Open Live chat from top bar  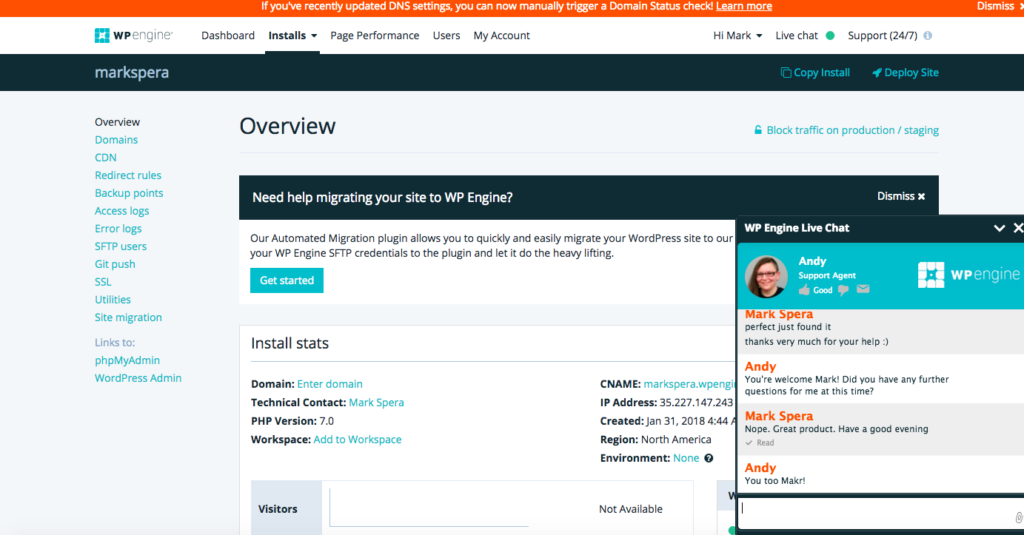(x=797, y=35)
